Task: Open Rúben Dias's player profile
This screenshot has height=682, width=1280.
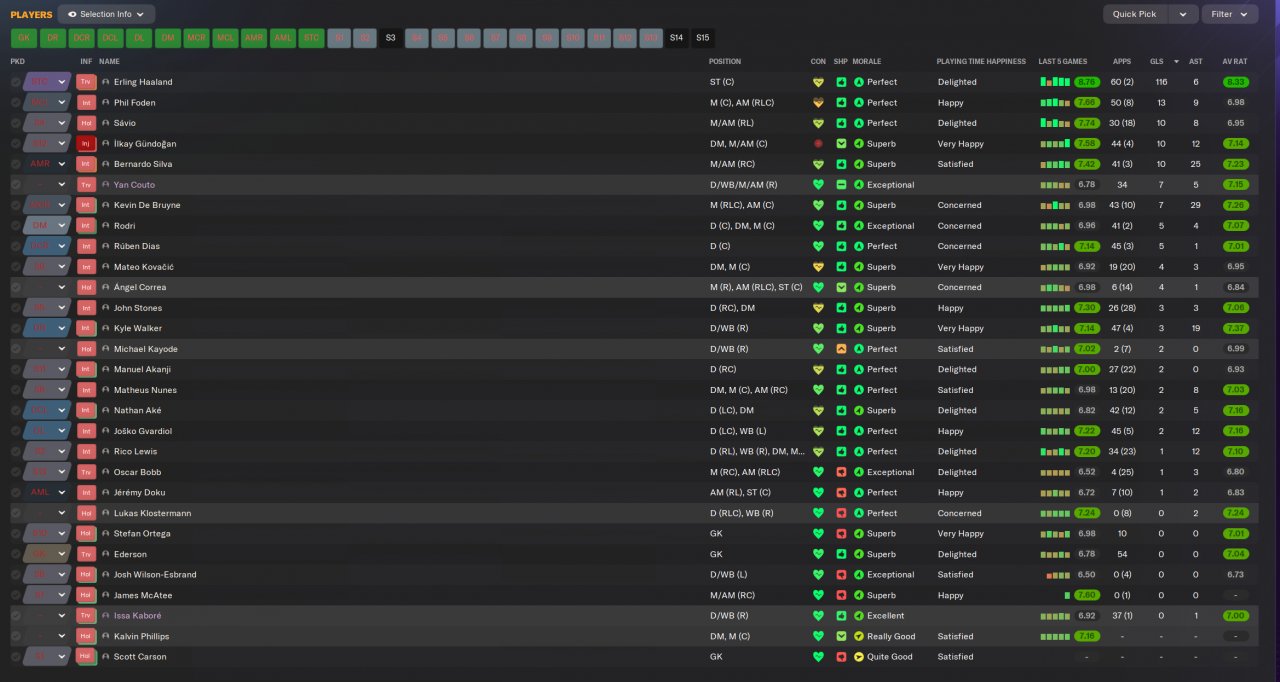Action: click(137, 246)
